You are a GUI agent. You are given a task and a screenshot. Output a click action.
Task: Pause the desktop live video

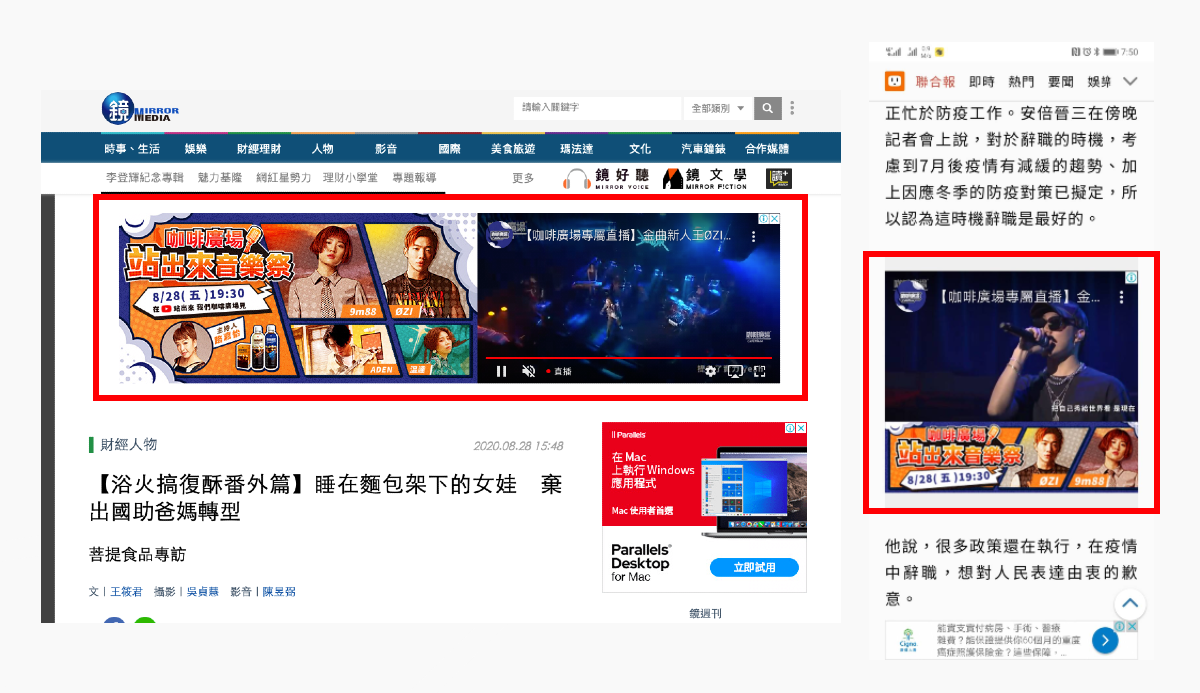pos(501,371)
